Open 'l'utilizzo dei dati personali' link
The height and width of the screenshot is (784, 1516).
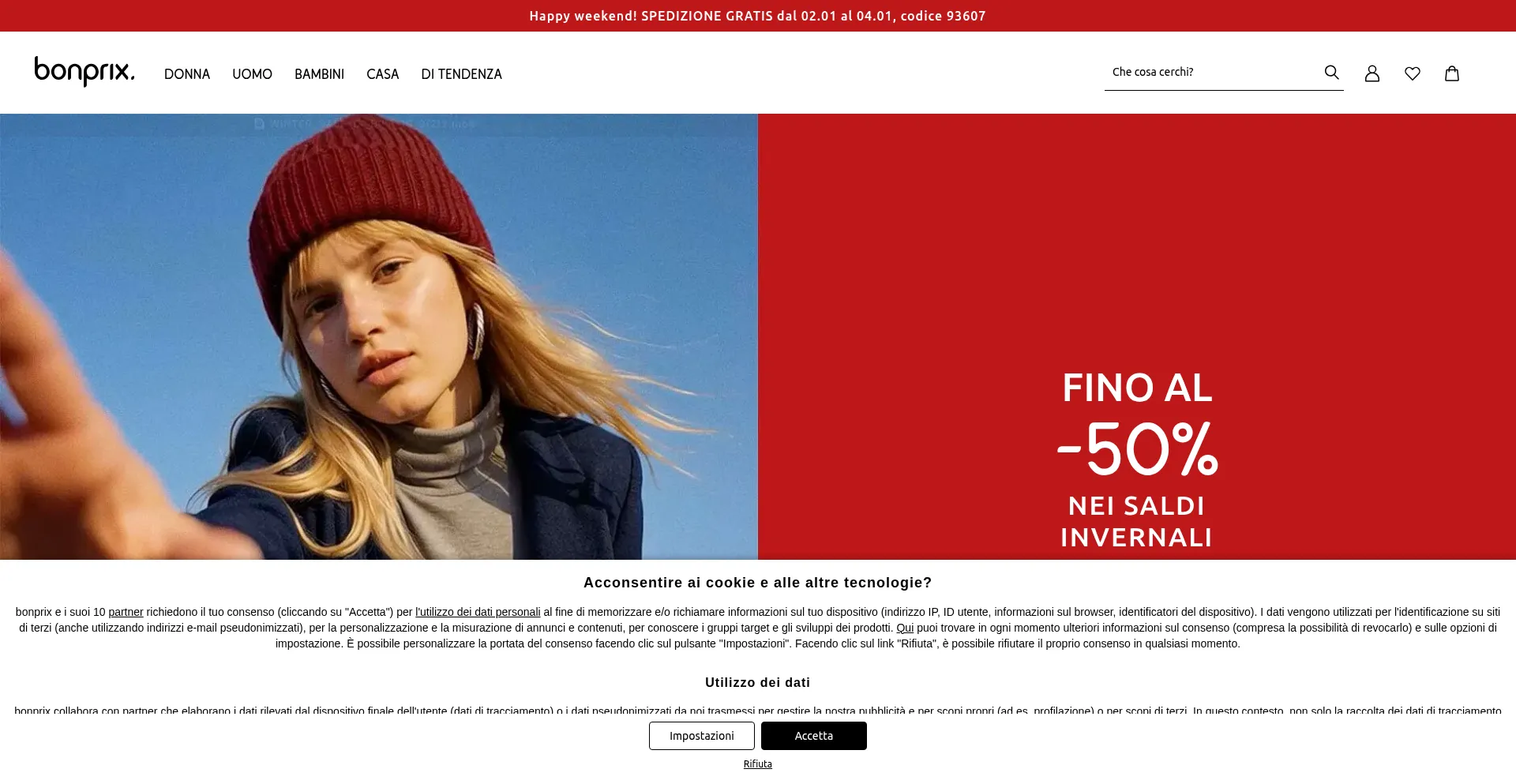pos(478,612)
